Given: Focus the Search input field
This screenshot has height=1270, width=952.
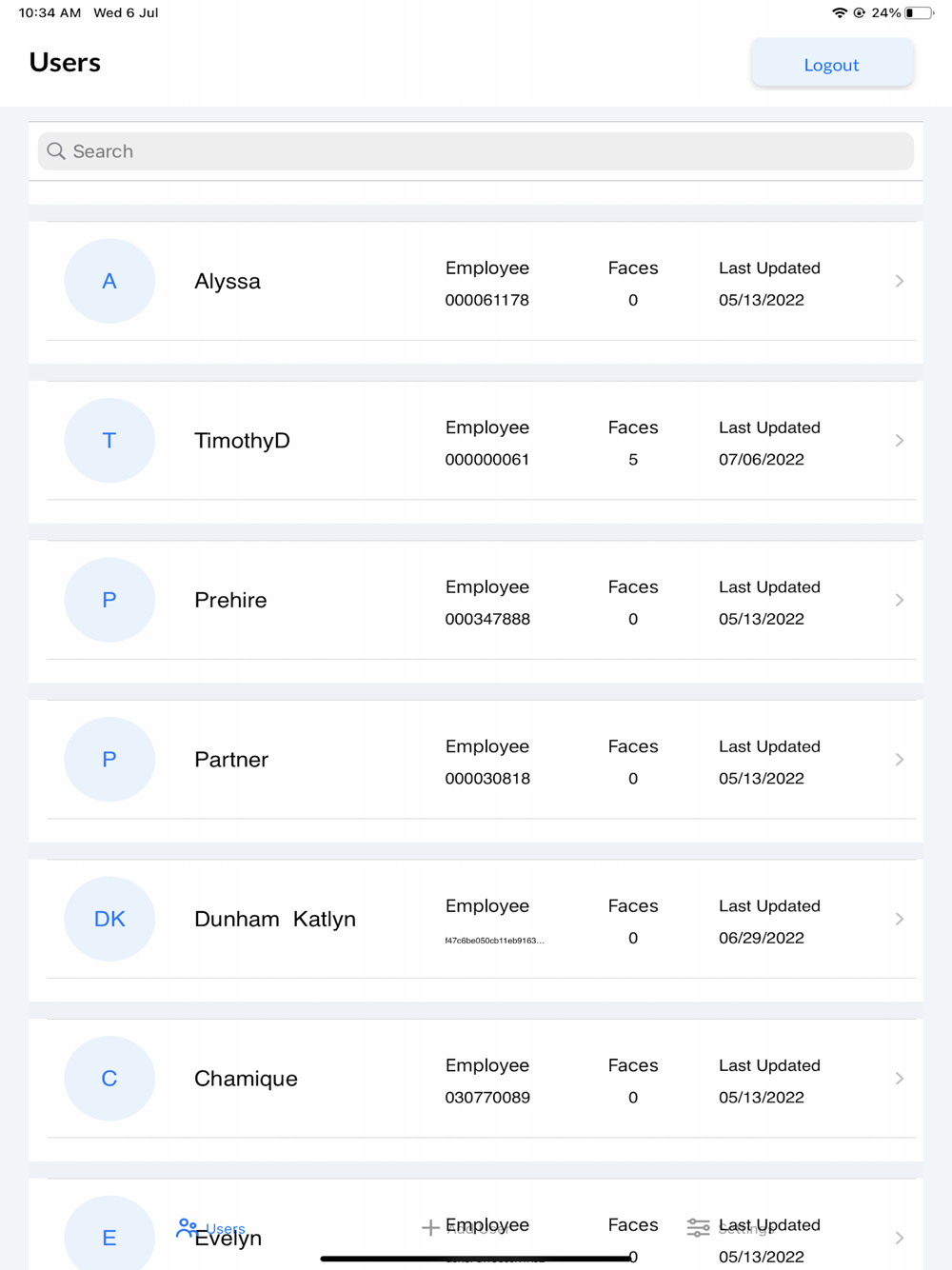Looking at the screenshot, I should click(x=476, y=151).
